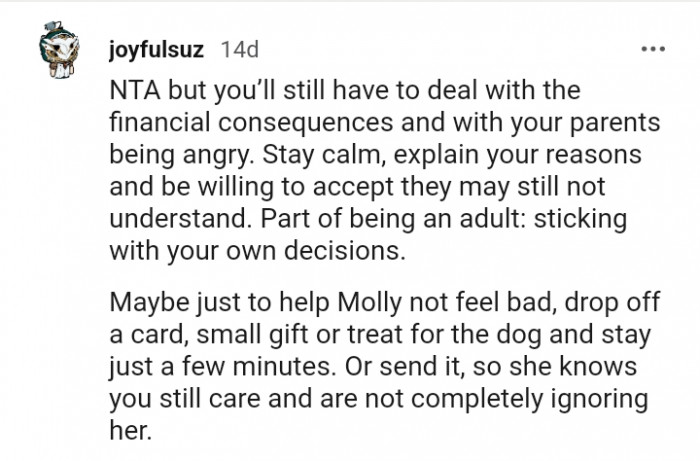This screenshot has width=700, height=461.
Task: Click the 14d comment timestamp
Action: [237, 49]
